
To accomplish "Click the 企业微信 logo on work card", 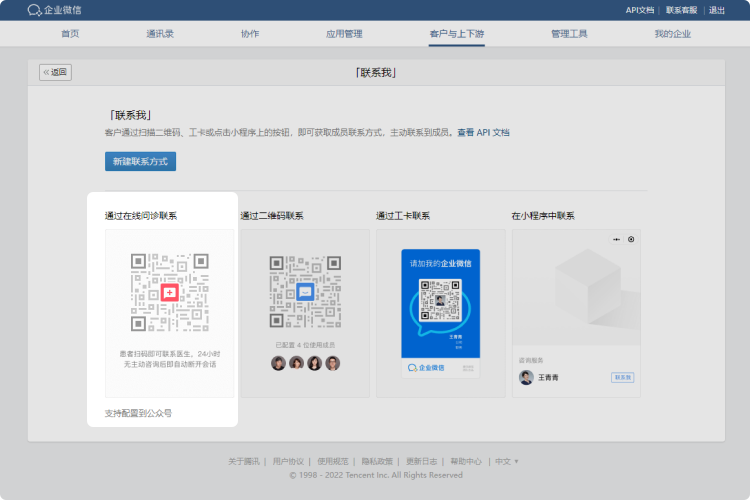I will [x=426, y=367].
